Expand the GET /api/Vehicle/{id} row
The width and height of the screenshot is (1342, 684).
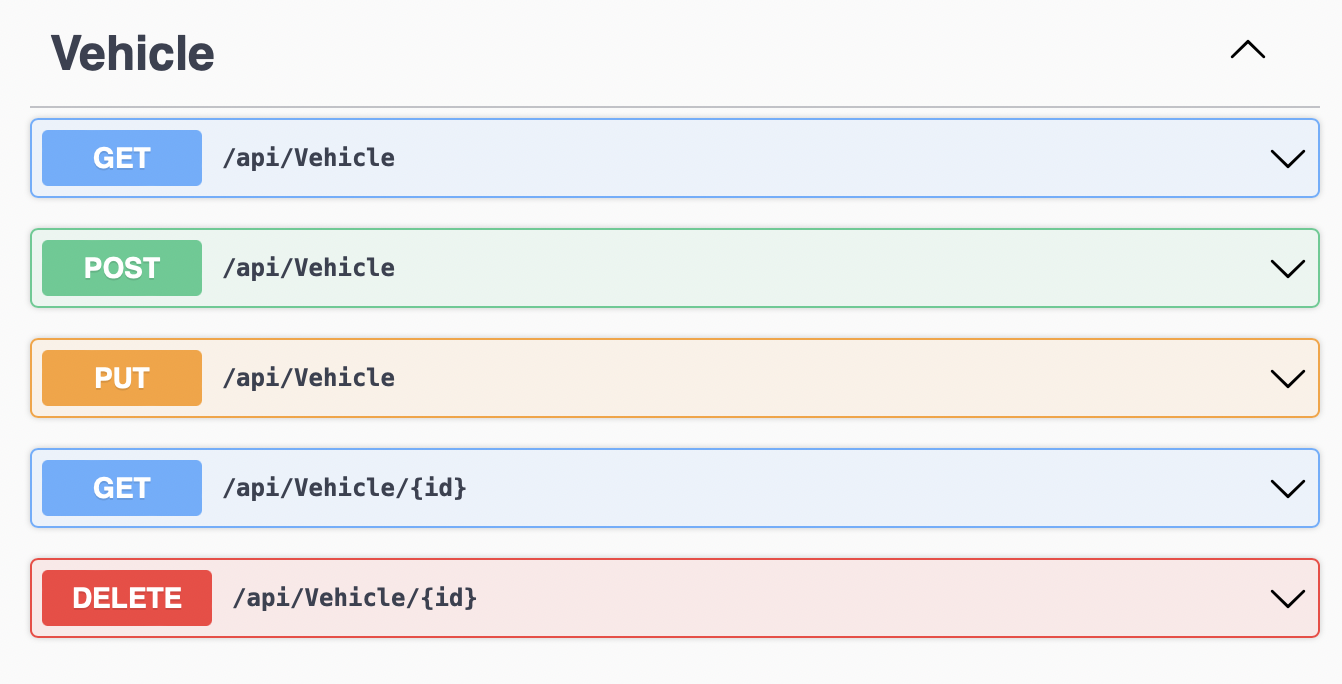point(1287,487)
